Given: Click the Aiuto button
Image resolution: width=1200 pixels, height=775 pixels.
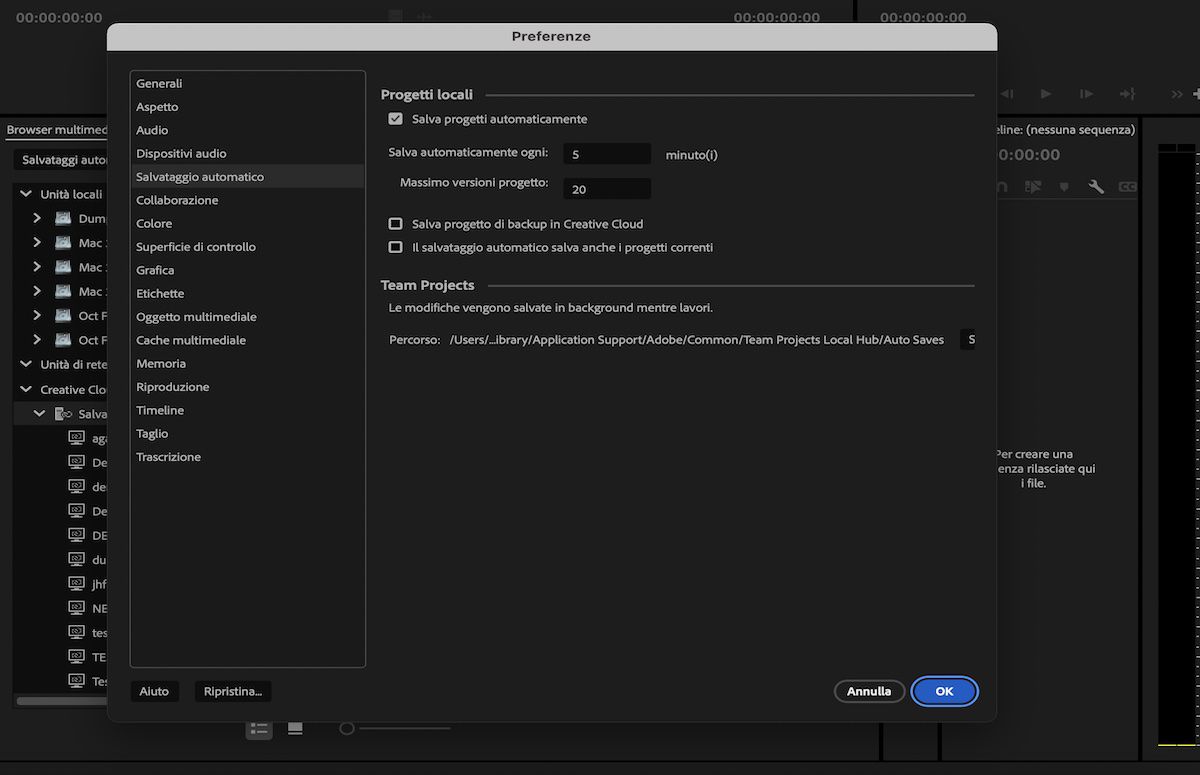Looking at the screenshot, I should (154, 691).
